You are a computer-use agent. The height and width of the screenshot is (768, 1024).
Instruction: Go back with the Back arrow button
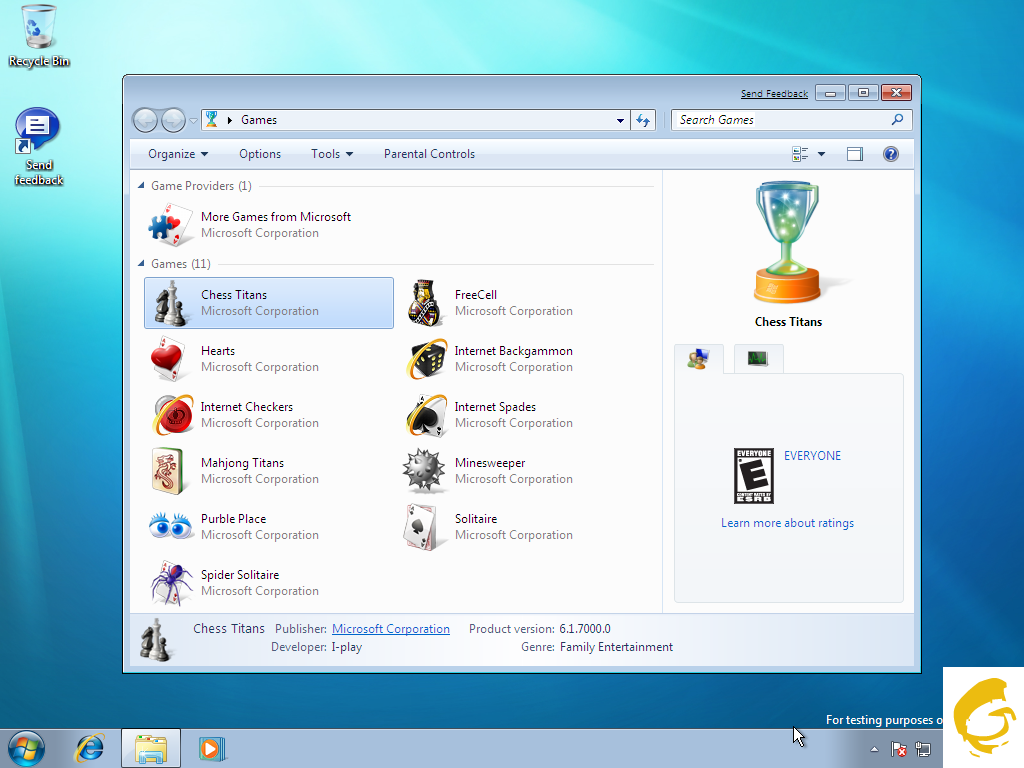[146, 120]
